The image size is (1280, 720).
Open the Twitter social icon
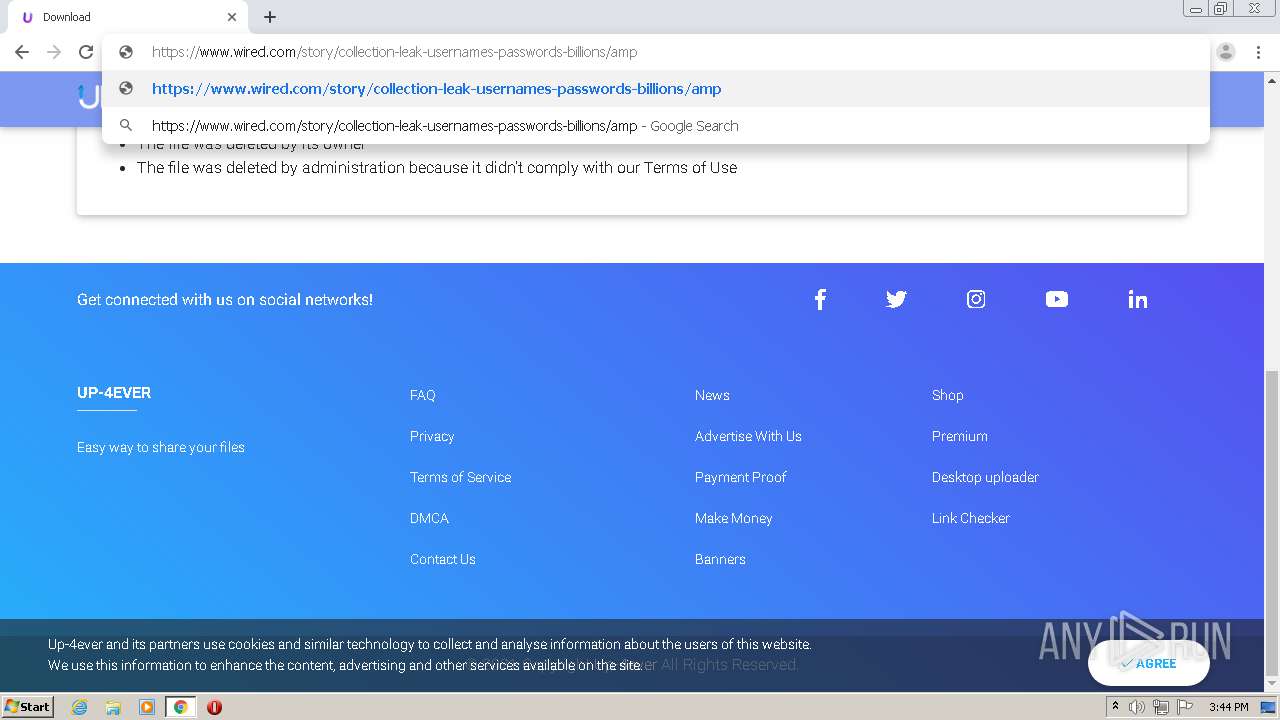tap(896, 299)
